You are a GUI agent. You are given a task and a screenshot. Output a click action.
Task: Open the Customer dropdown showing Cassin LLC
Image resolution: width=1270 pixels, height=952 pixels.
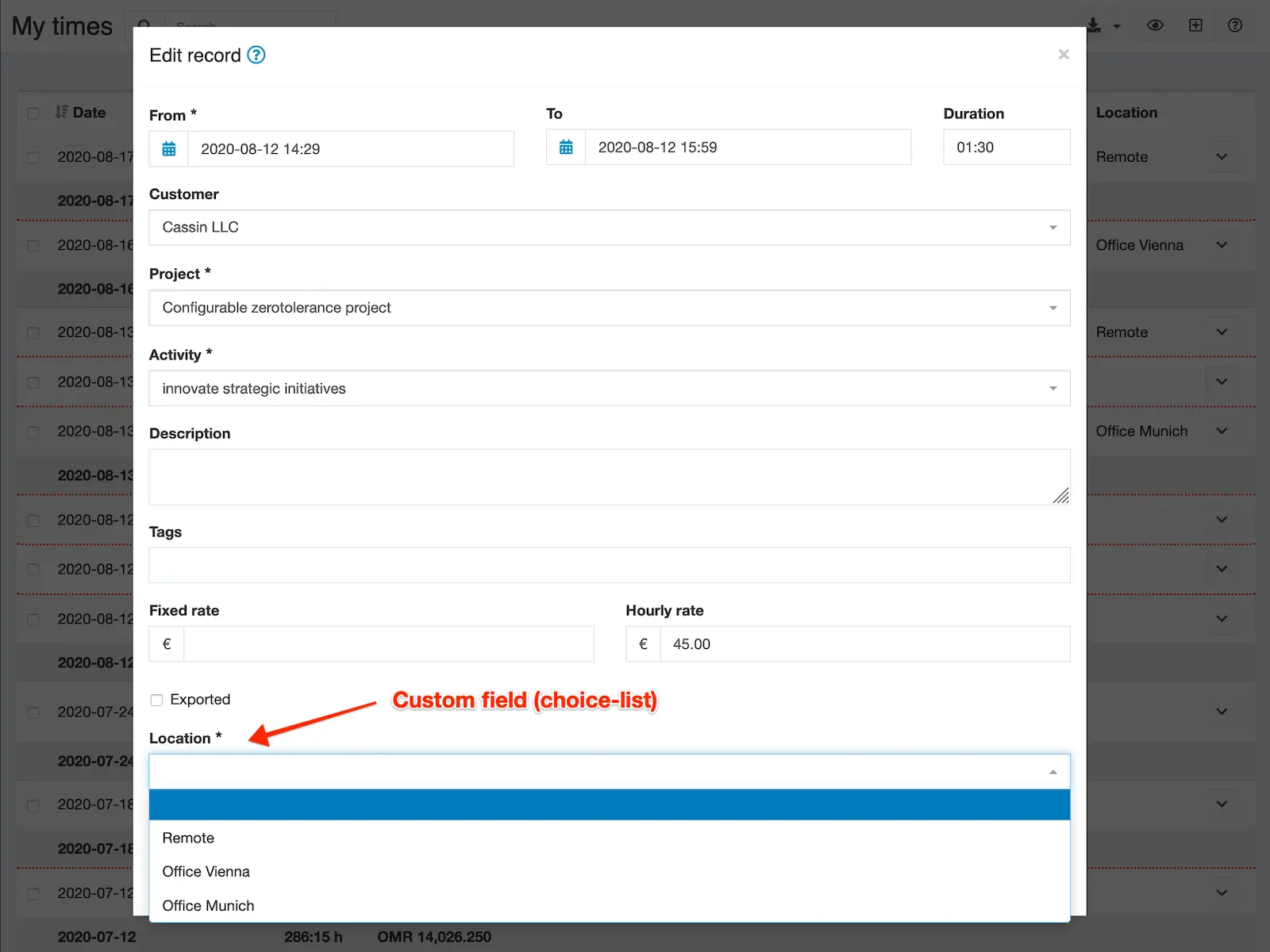tap(610, 228)
